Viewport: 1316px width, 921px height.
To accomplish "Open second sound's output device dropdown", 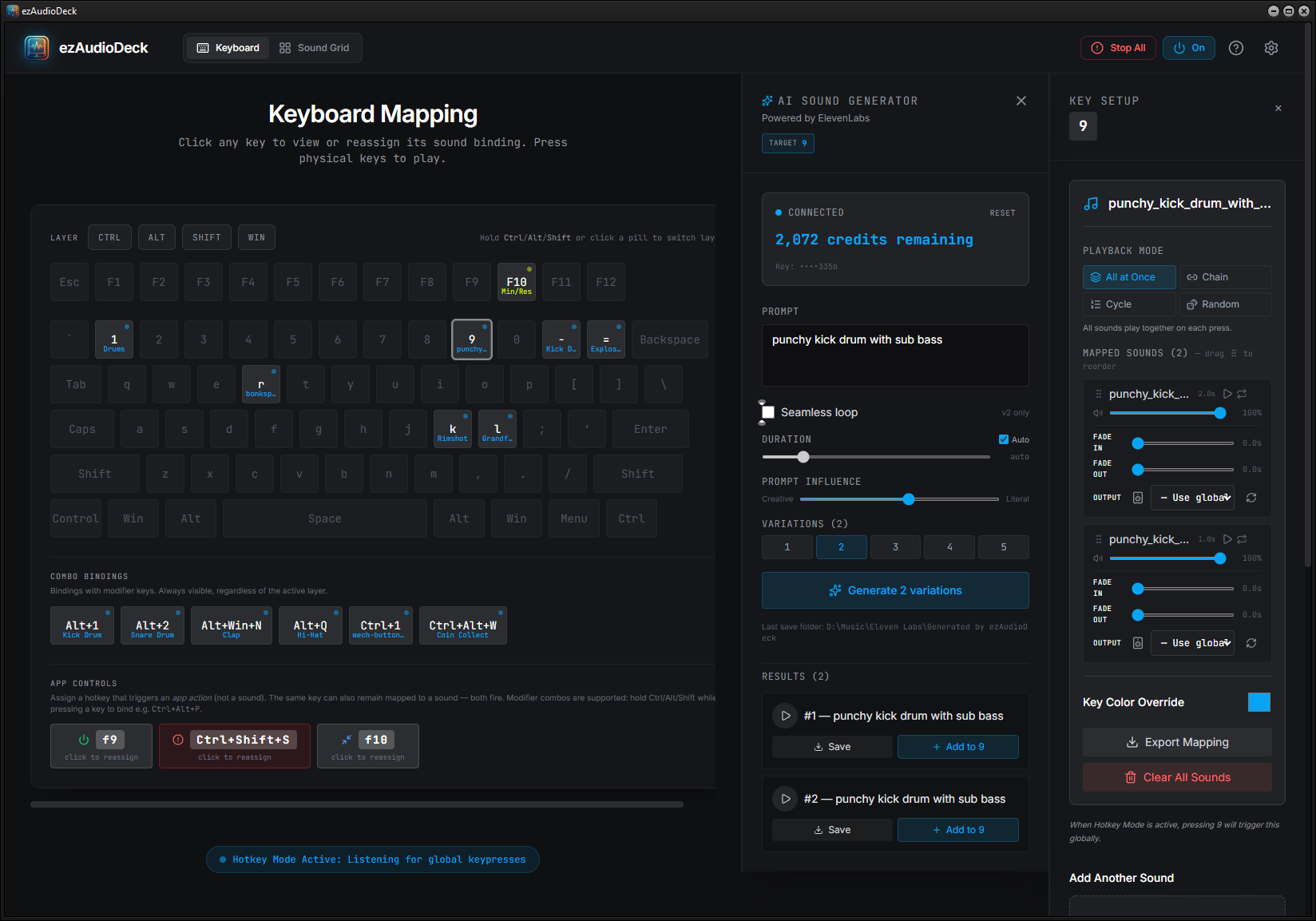I will [1192, 643].
